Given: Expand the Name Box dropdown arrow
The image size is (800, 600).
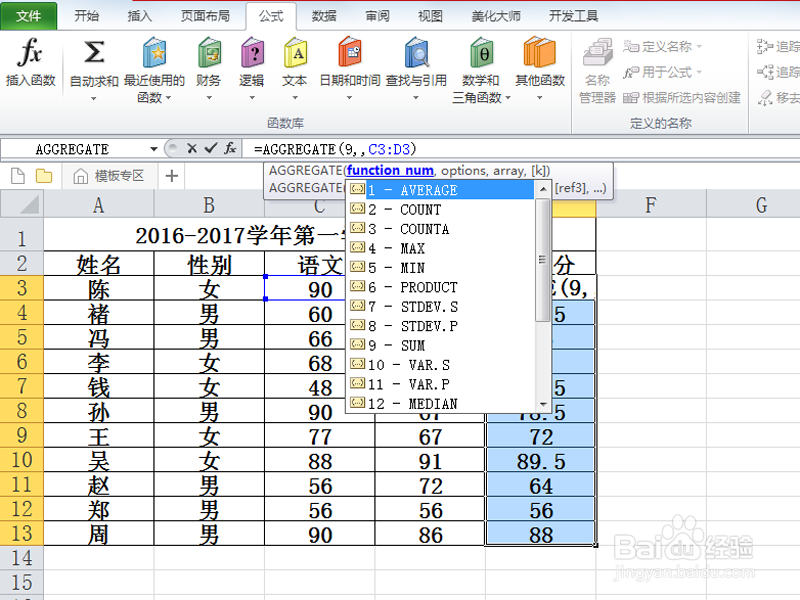Looking at the screenshot, I should pos(153,149).
